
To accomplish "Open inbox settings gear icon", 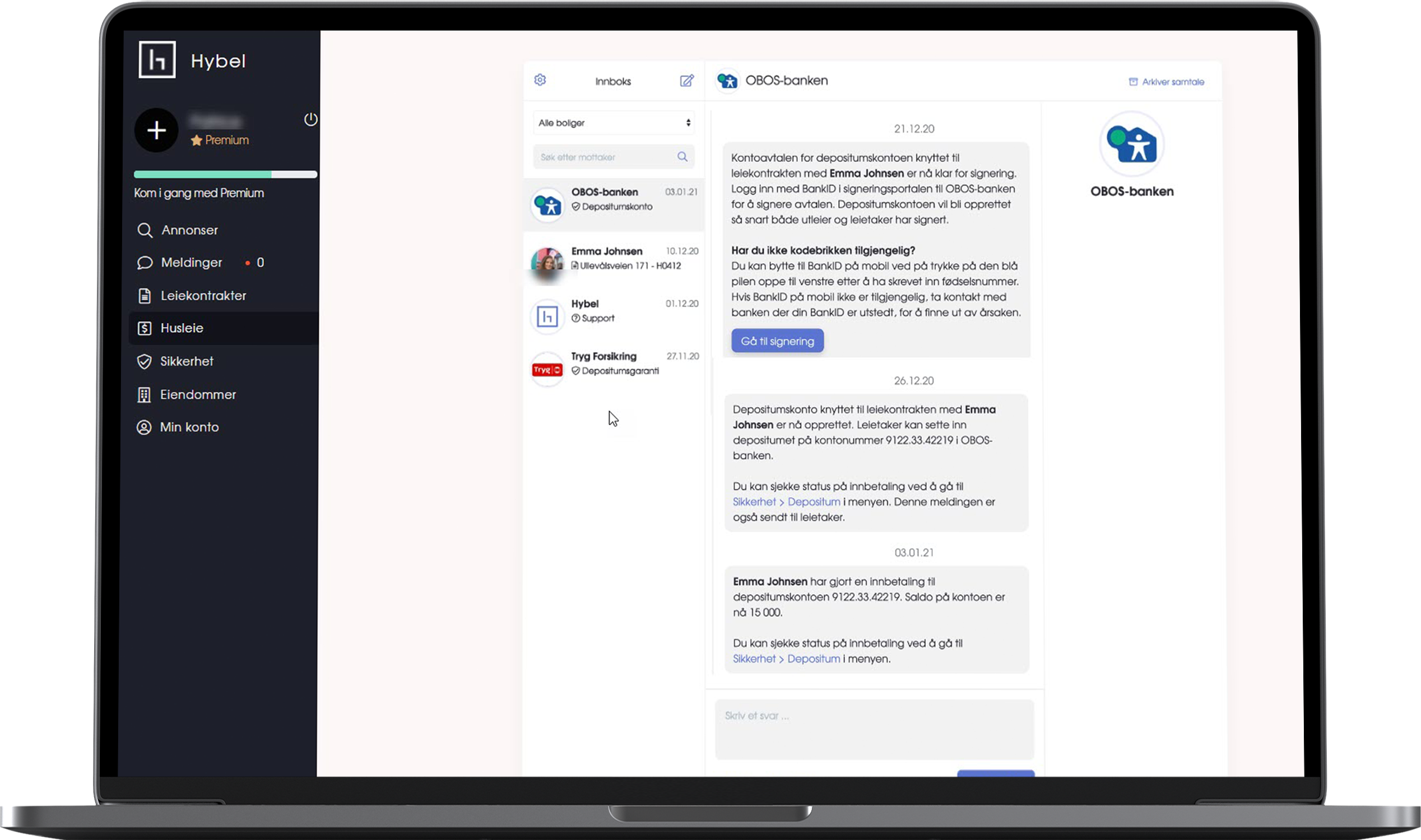I will coord(540,80).
